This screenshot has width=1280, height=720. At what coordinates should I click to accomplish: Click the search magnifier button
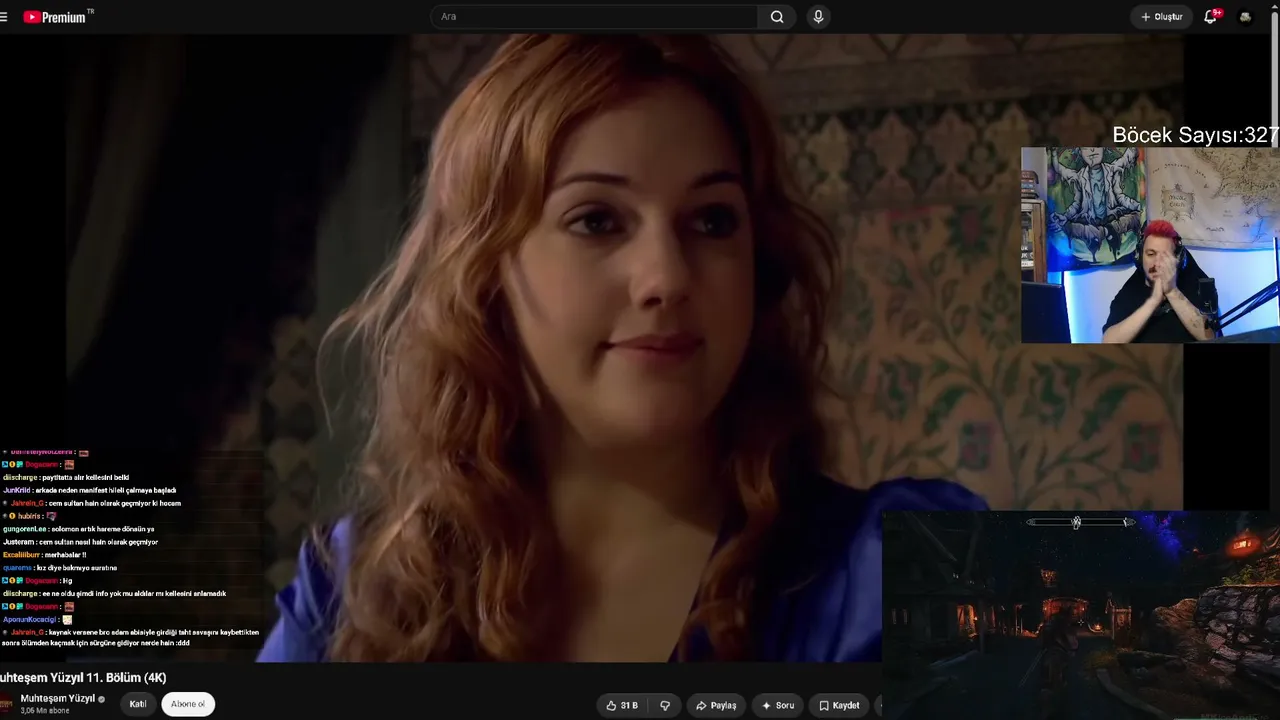click(x=777, y=17)
